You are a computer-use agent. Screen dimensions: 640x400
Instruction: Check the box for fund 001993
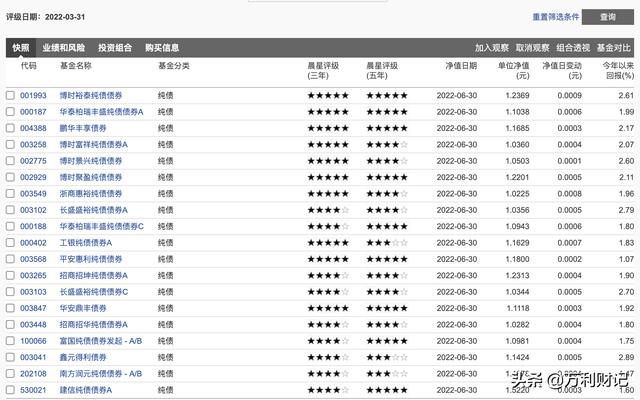pyautogui.click(x=10, y=96)
